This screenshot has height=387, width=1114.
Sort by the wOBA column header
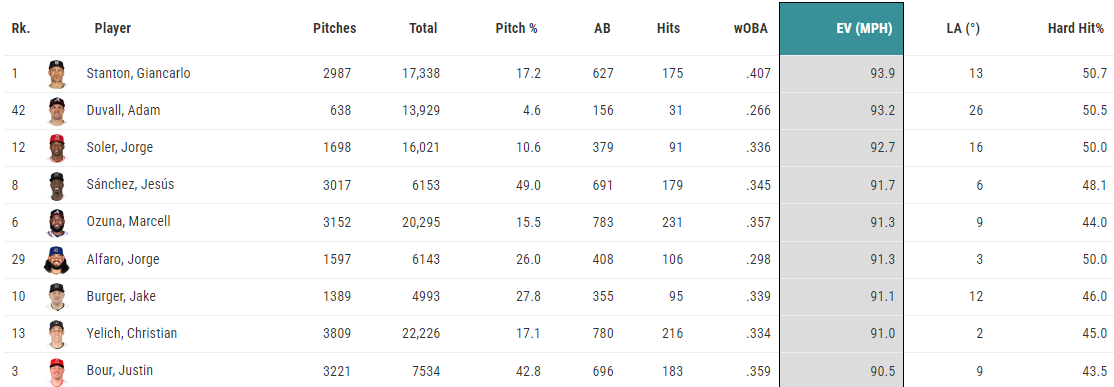pos(750,28)
